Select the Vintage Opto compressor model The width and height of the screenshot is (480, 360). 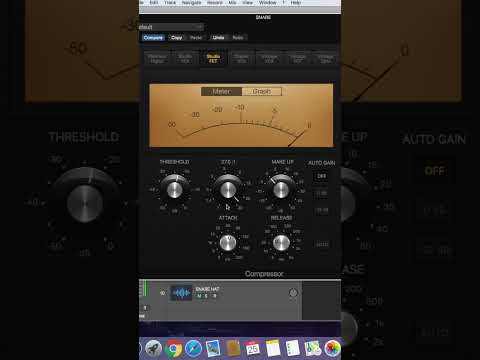pyautogui.click(x=325, y=59)
